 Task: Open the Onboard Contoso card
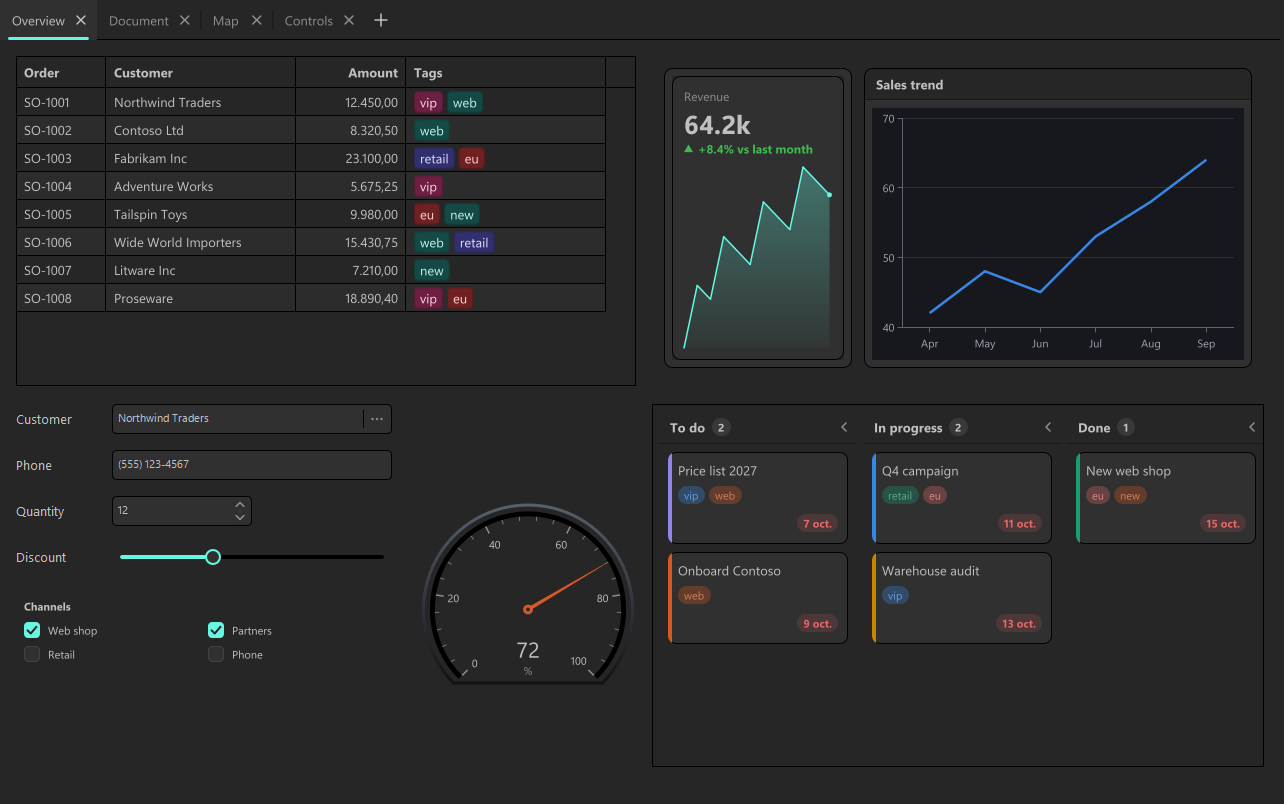(x=758, y=598)
